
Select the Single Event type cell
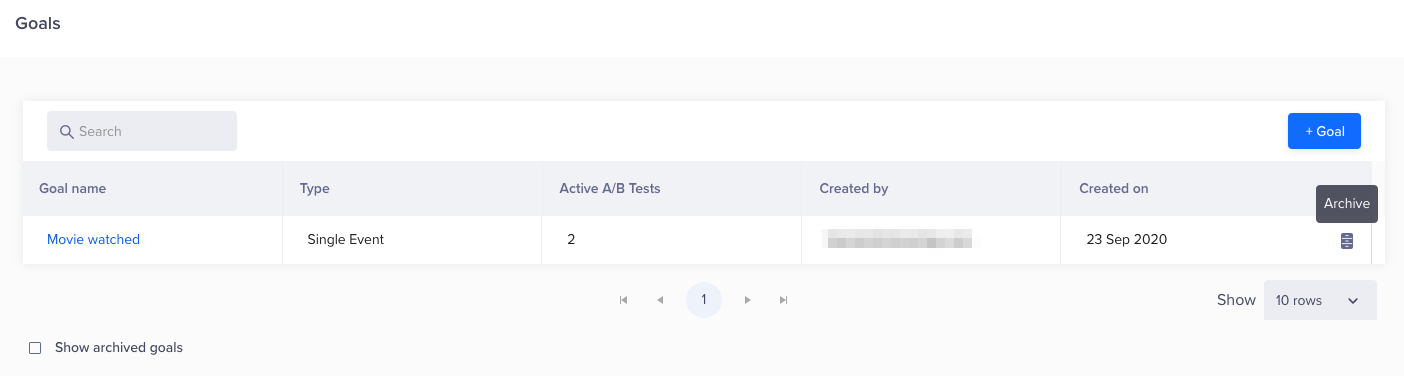[x=345, y=240]
